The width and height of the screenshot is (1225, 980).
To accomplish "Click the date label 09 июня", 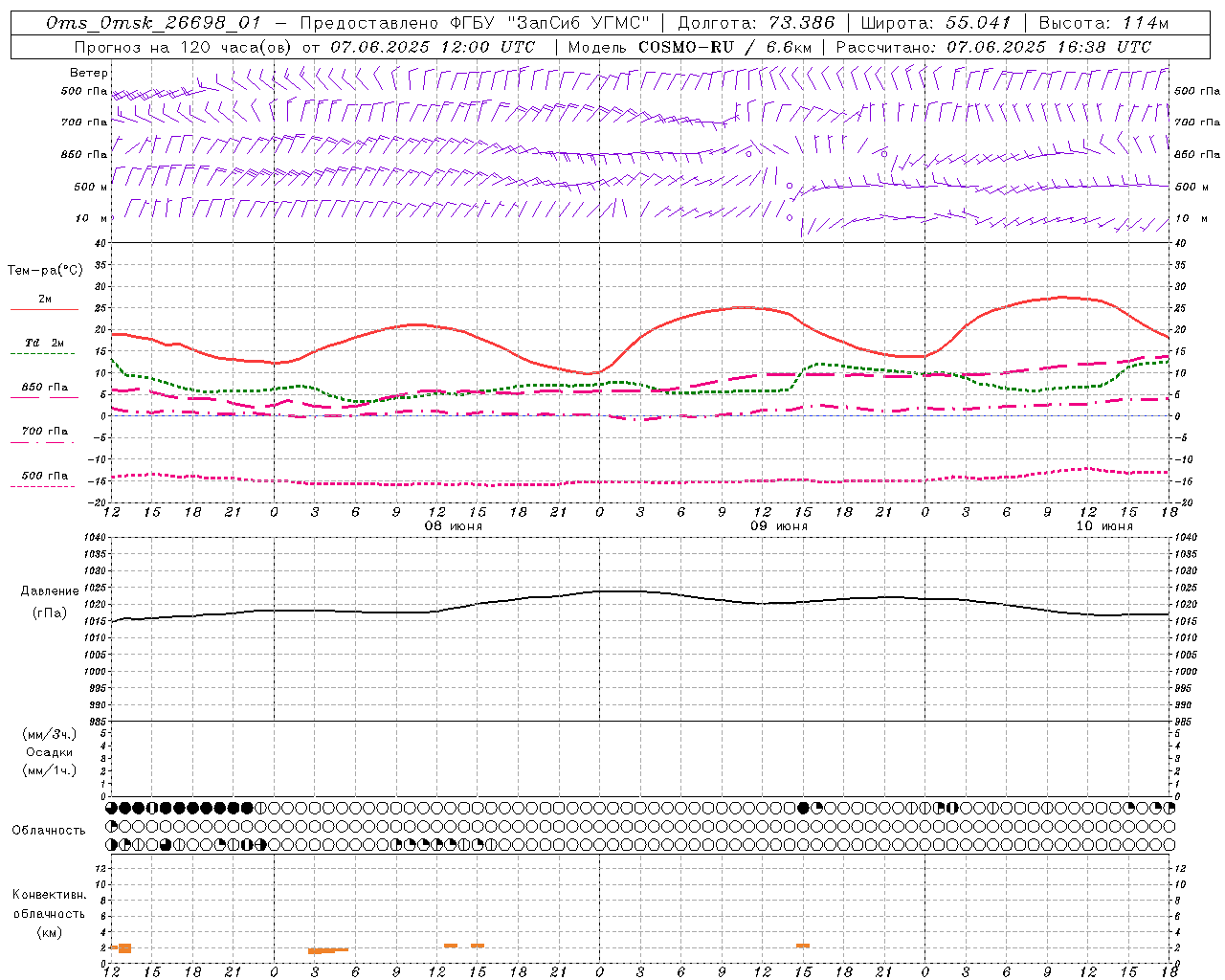I will tap(778, 526).
